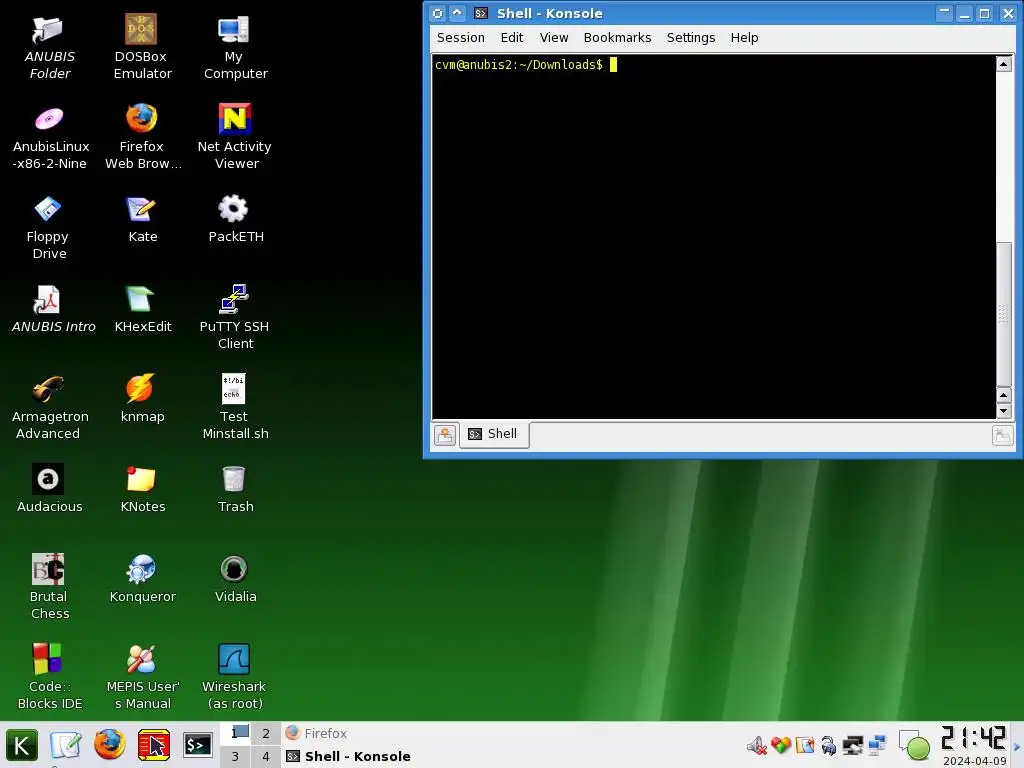Viewport: 1024px width, 768px height.
Task: Select the Shell session tab
Action: pos(494,434)
